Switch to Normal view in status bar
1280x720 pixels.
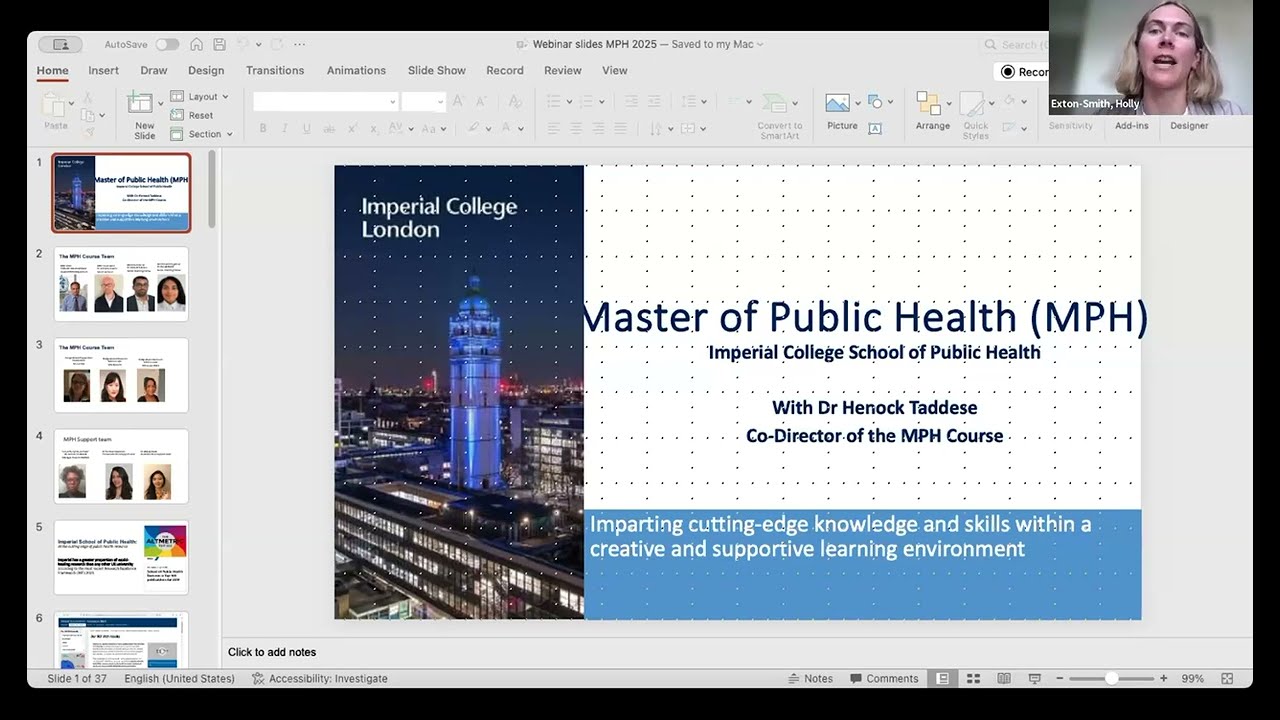(942, 678)
